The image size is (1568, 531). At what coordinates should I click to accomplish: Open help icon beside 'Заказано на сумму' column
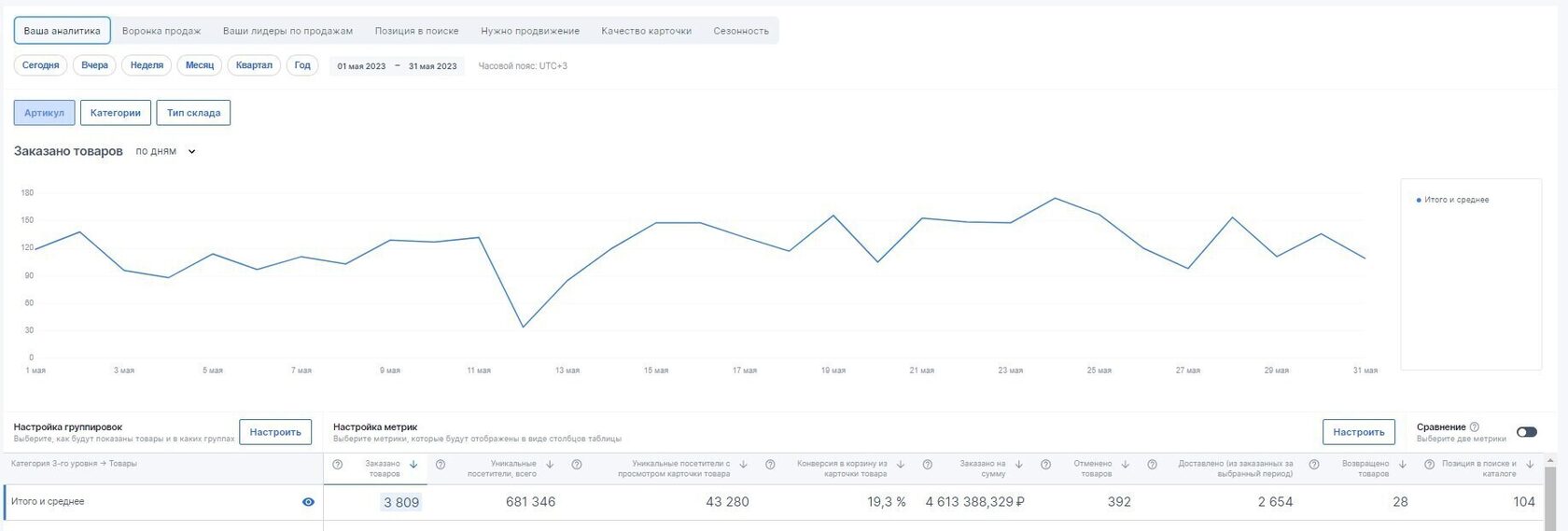[927, 464]
